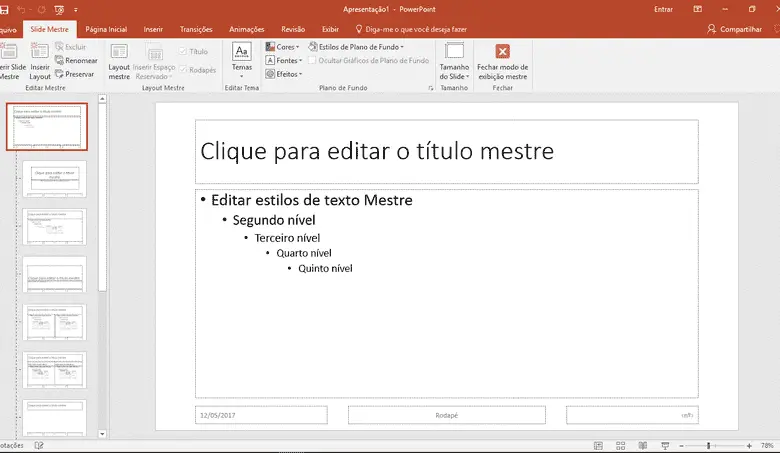This screenshot has height=453, width=780.
Task: Select the title slide layout thumbnail
Action: coord(54,179)
